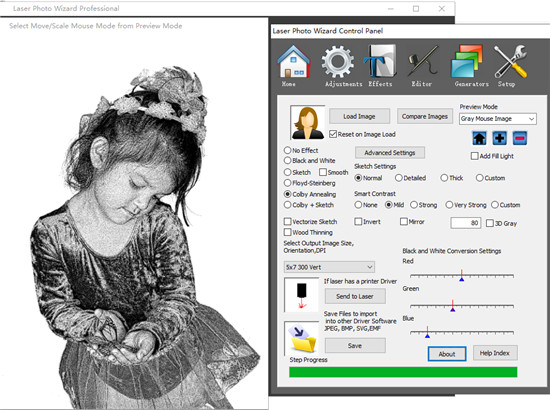Open the Adjustments gear icon
Image resolution: width=550 pixels, height=410 pixels.
click(x=337, y=62)
